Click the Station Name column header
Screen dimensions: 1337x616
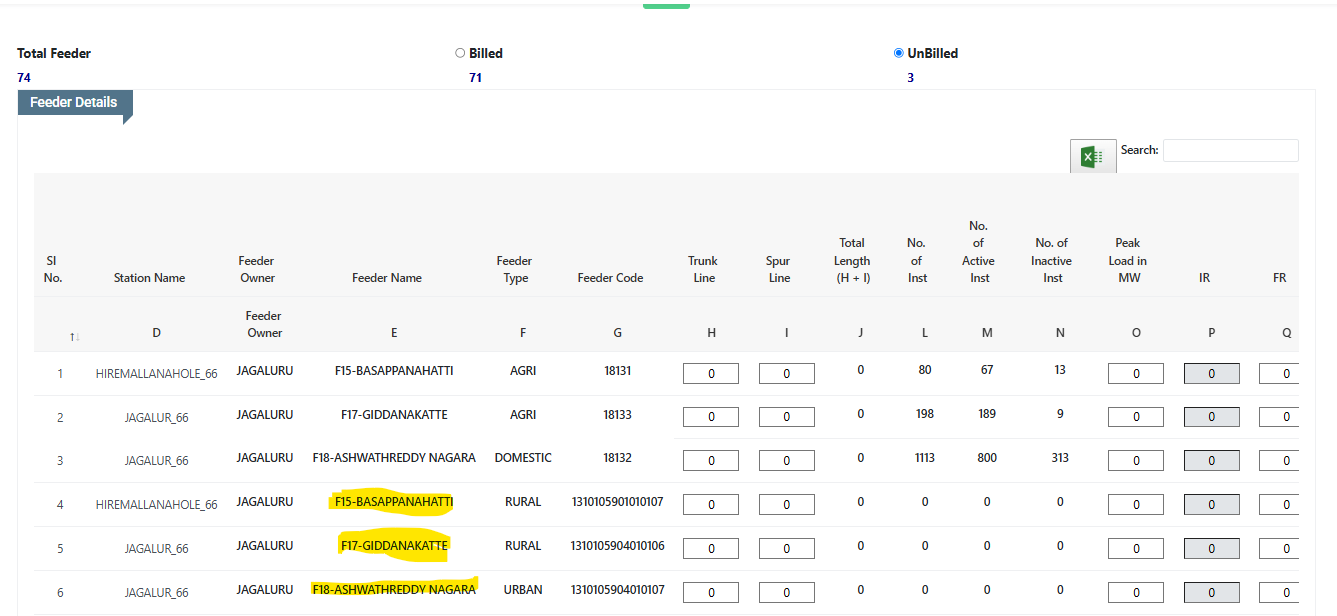[149, 278]
